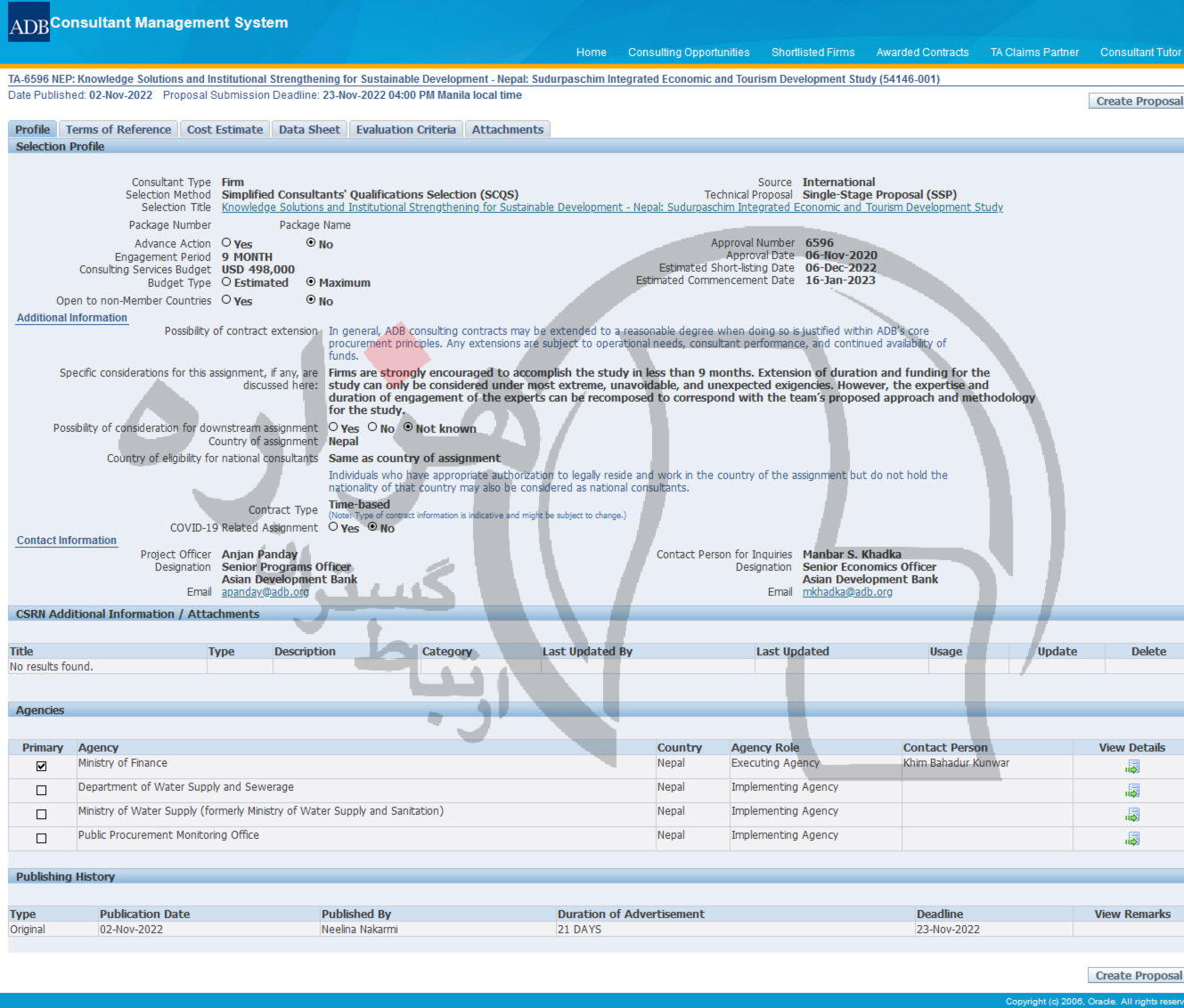The width and height of the screenshot is (1184, 1008).
Task: Click Contact Information heading link
Action: pyautogui.click(x=67, y=541)
